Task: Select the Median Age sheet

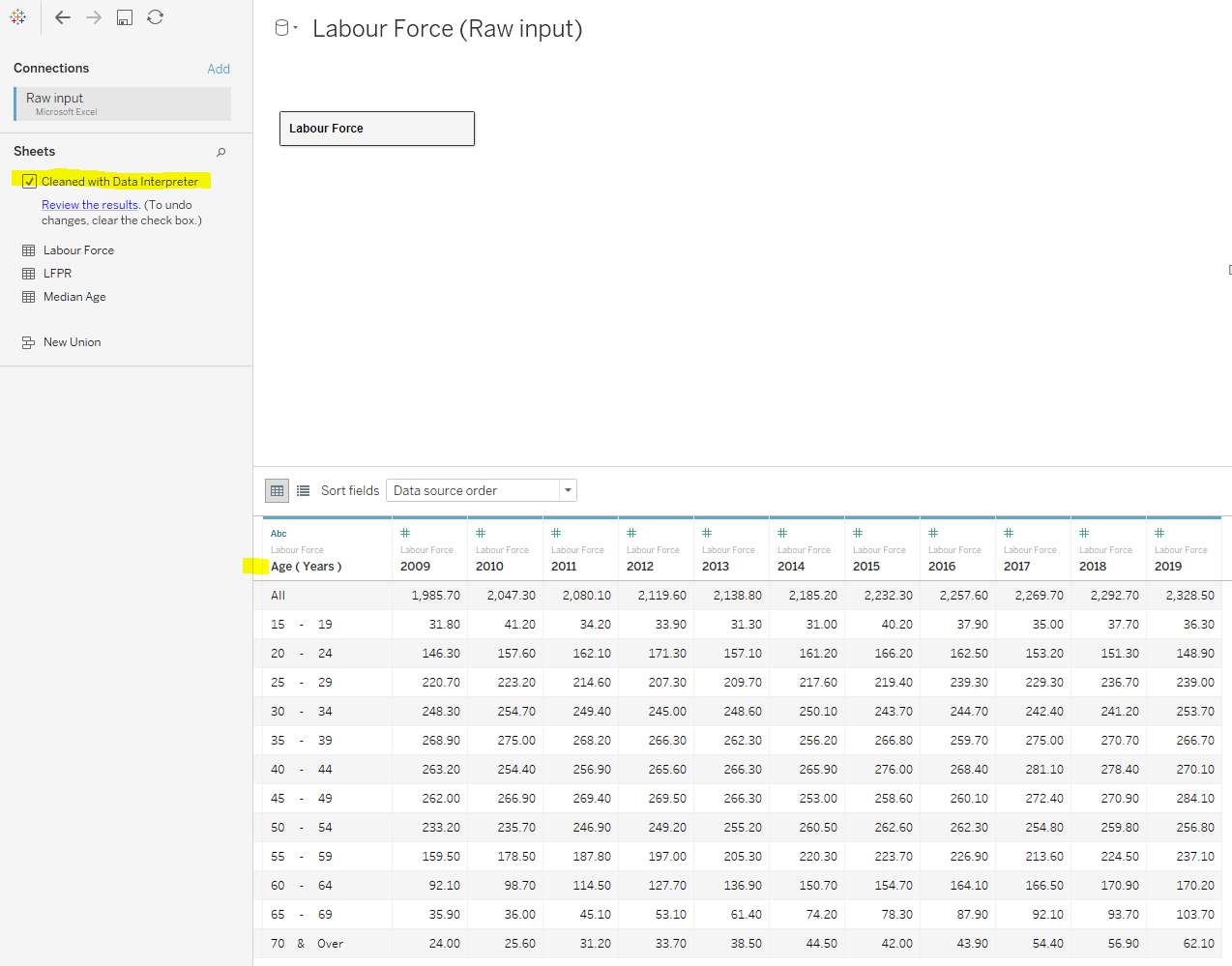Action: (x=73, y=296)
